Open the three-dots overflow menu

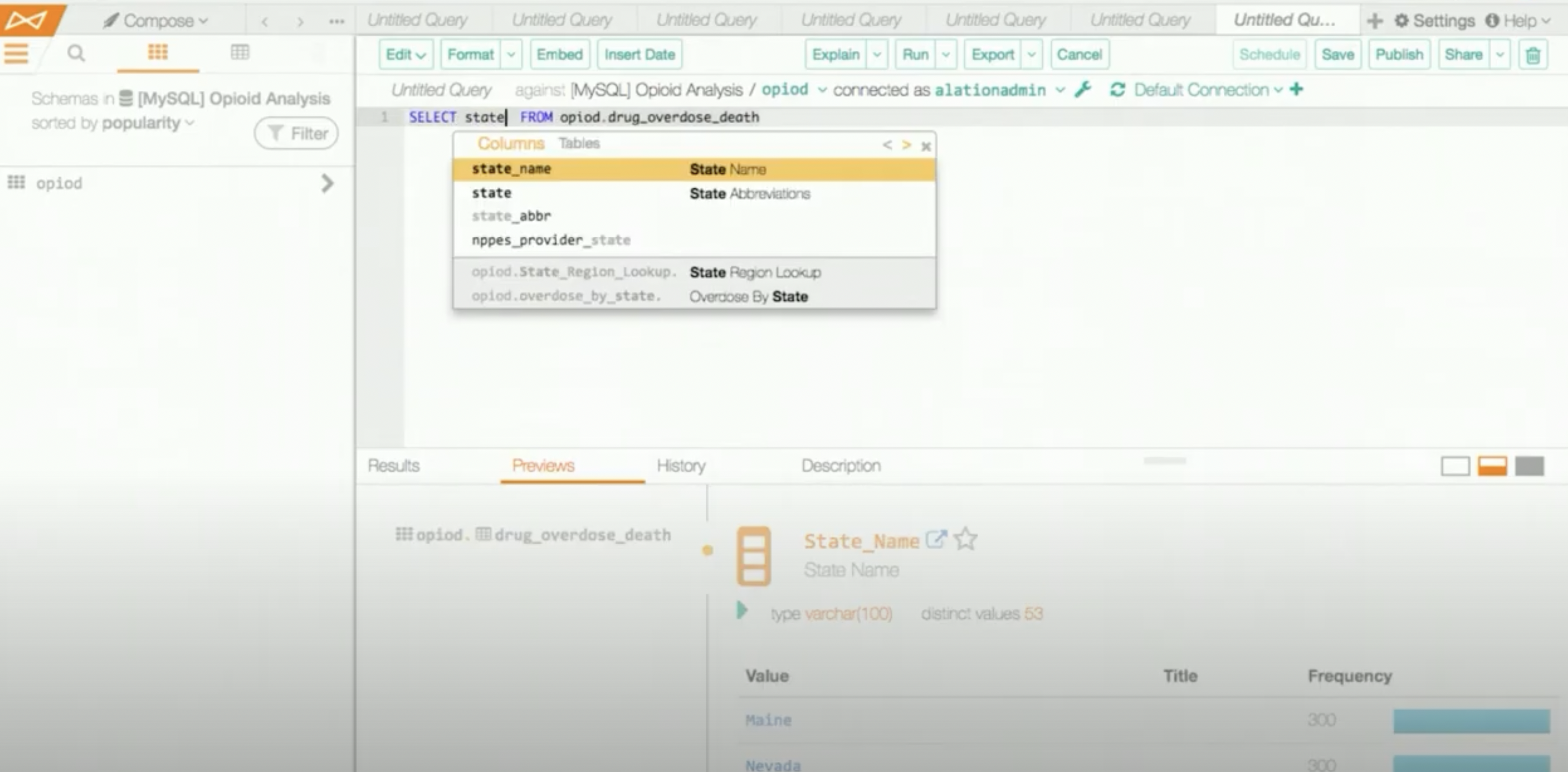pyautogui.click(x=337, y=22)
